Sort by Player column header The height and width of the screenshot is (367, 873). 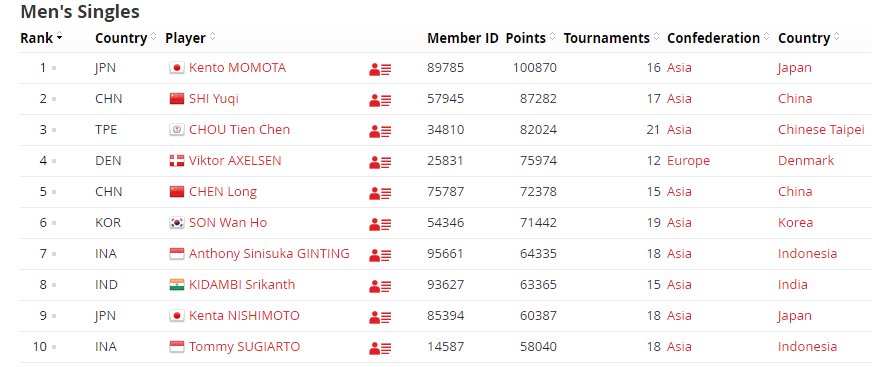click(190, 38)
